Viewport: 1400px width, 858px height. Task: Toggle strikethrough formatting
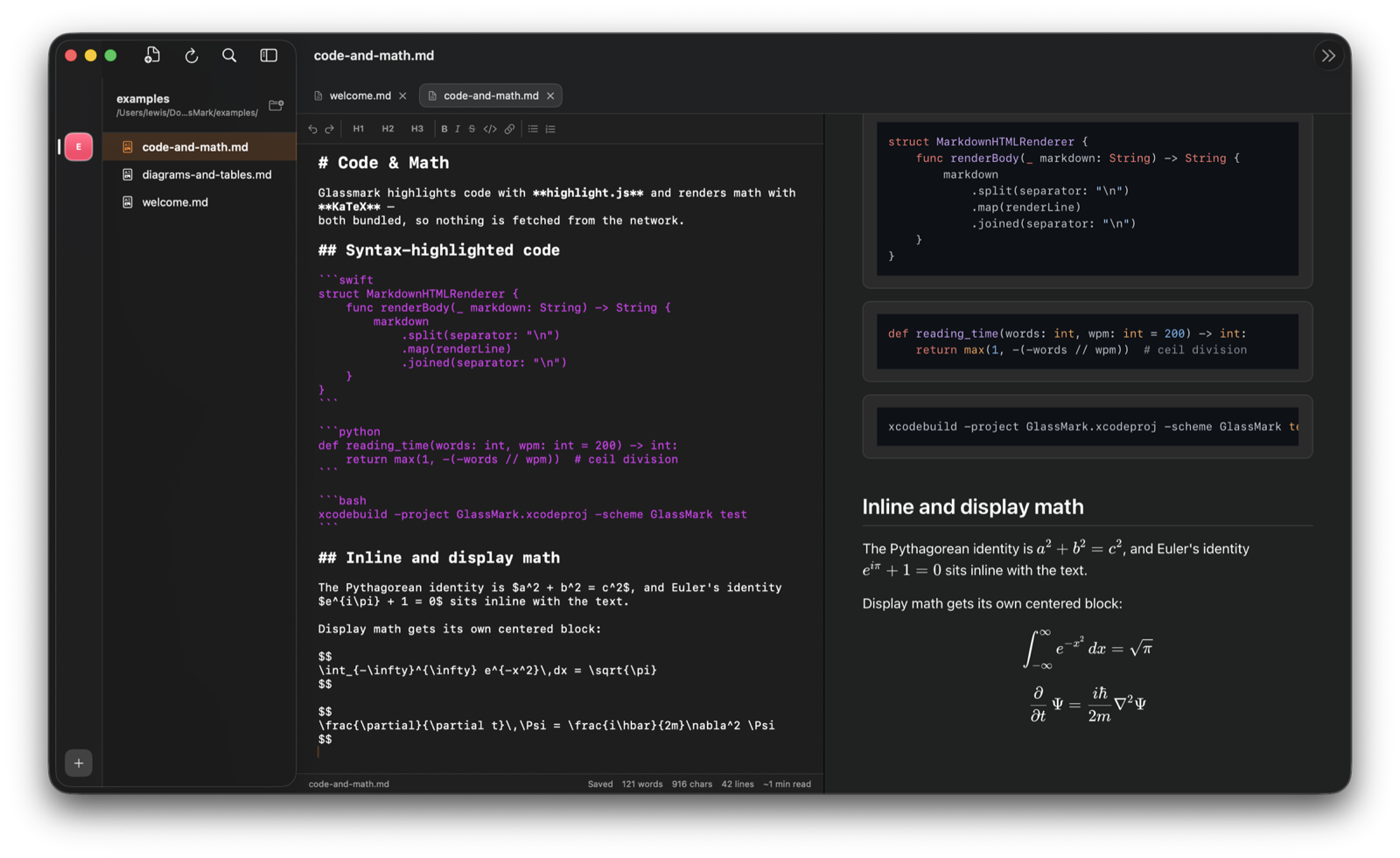point(472,129)
